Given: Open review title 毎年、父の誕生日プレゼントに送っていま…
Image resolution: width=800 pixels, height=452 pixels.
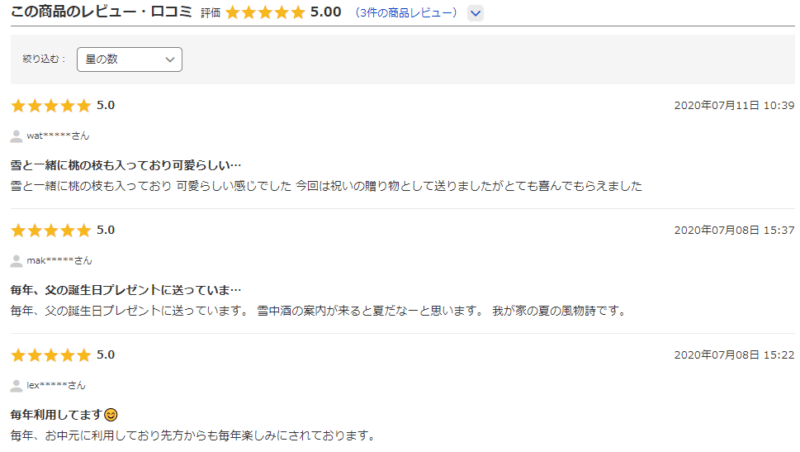Looking at the screenshot, I should click(126, 290).
